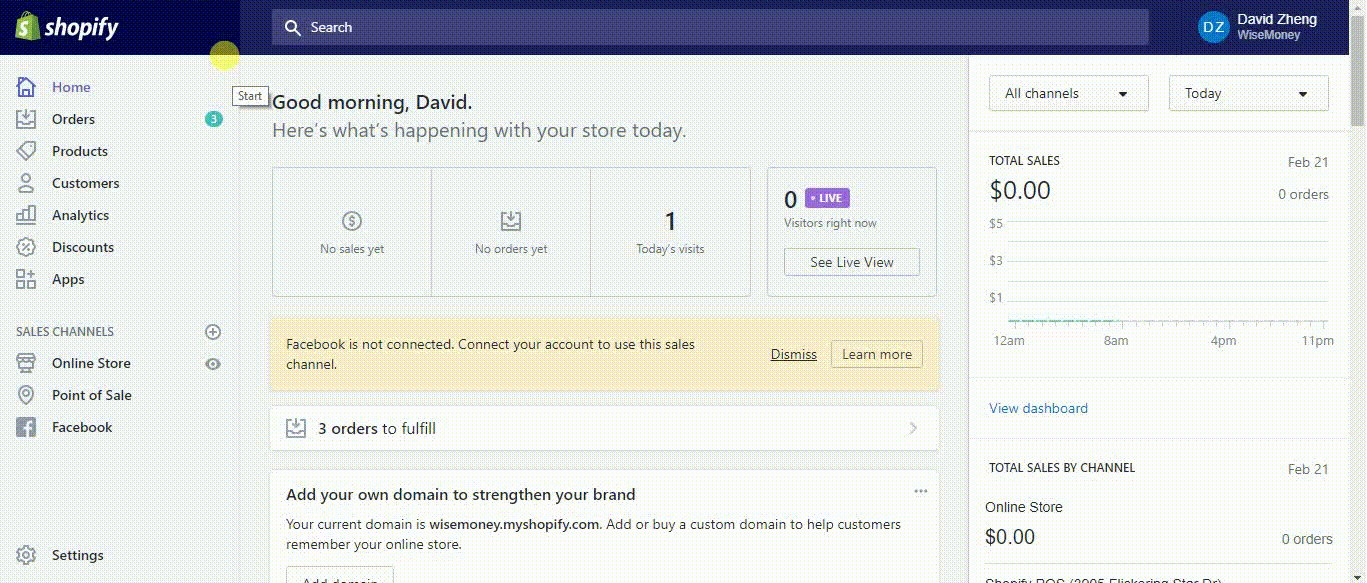This screenshot has height=583, width=1367.
Task: Click the TOTAL SALES BY CHANNEL heading
Action: tap(1062, 467)
